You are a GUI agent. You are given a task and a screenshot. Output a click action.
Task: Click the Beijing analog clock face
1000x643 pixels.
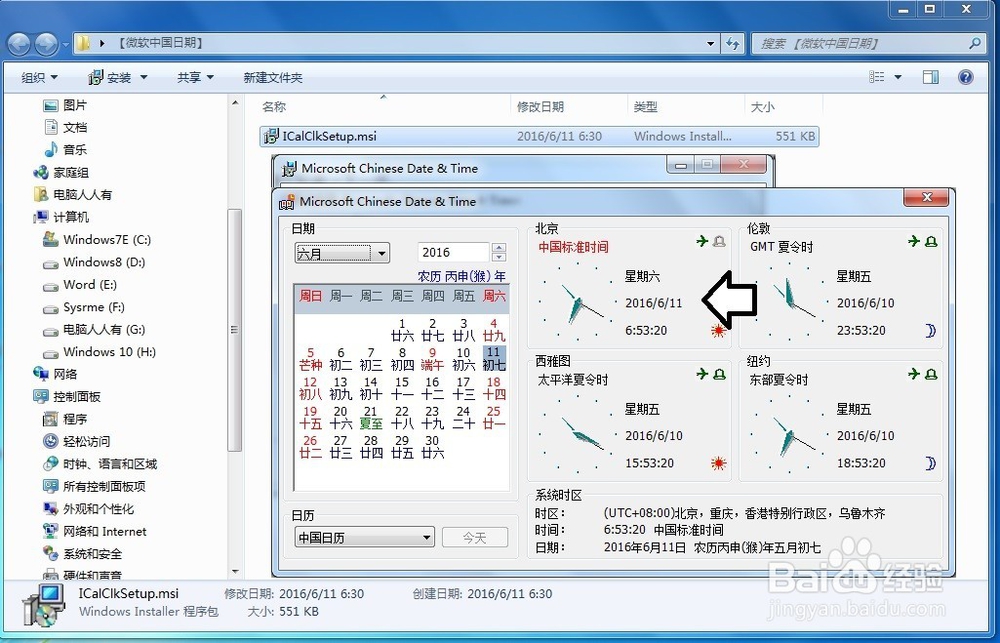(577, 303)
